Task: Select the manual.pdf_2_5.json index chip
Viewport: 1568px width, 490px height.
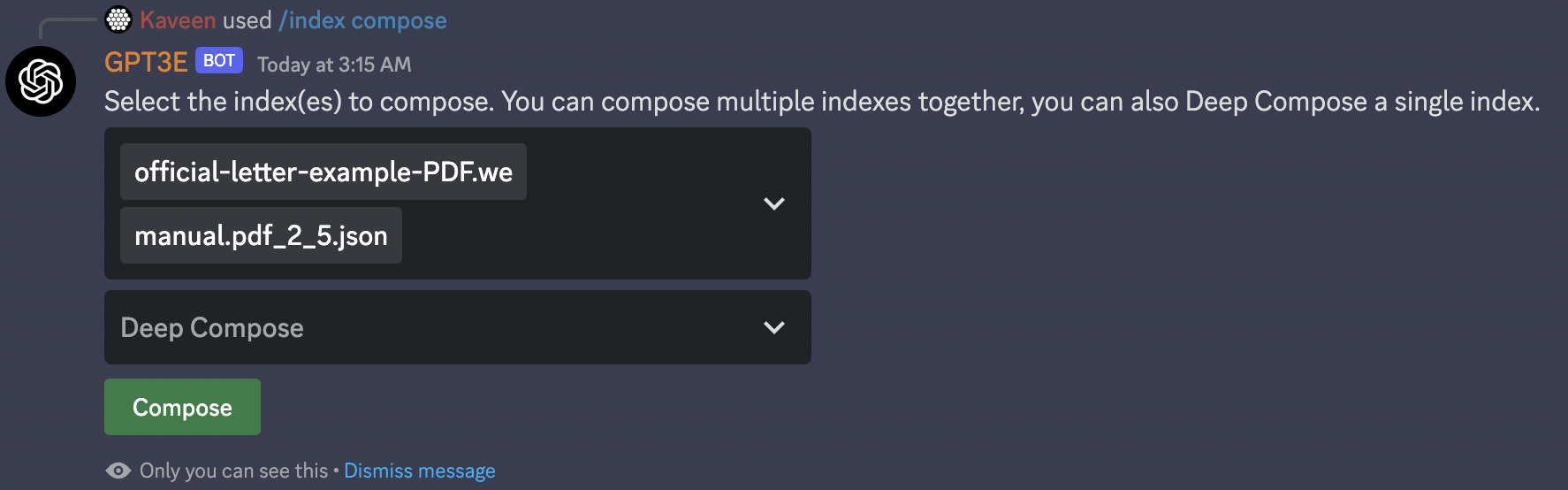Action: [261, 235]
